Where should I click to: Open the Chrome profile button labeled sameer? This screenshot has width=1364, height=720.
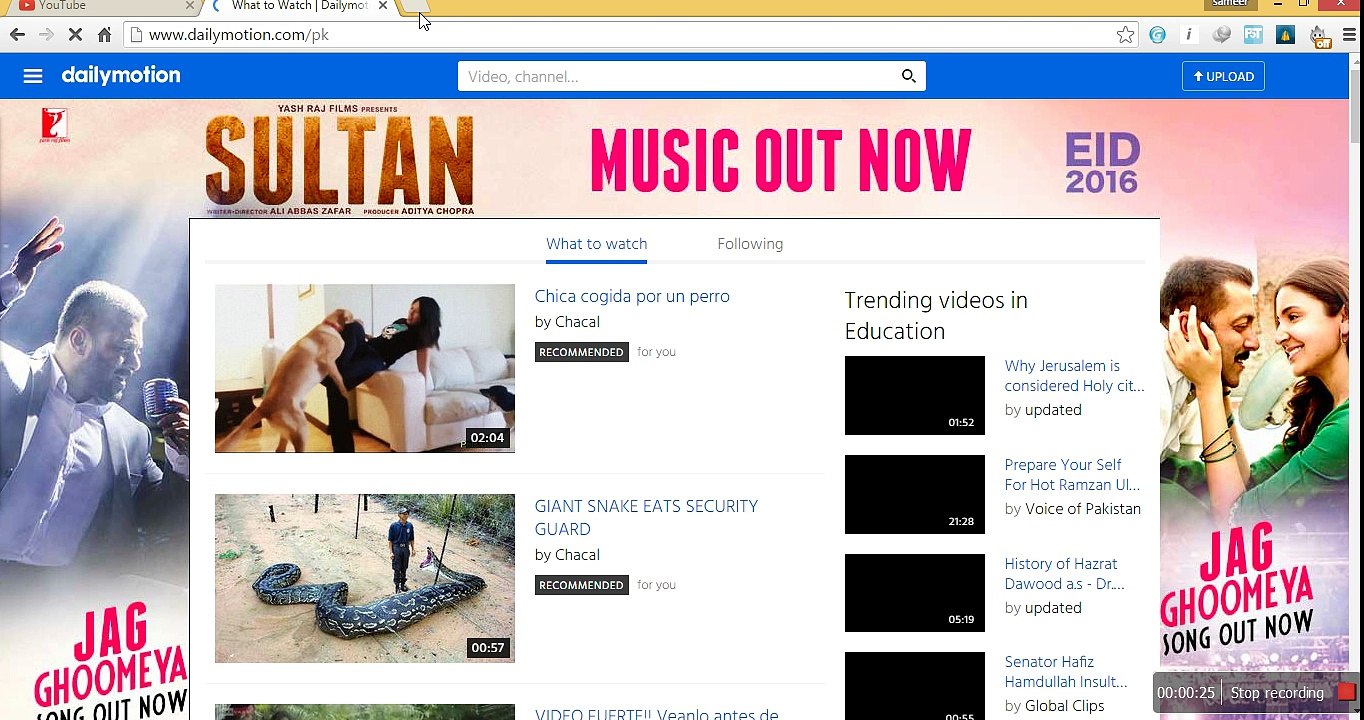1230,4
